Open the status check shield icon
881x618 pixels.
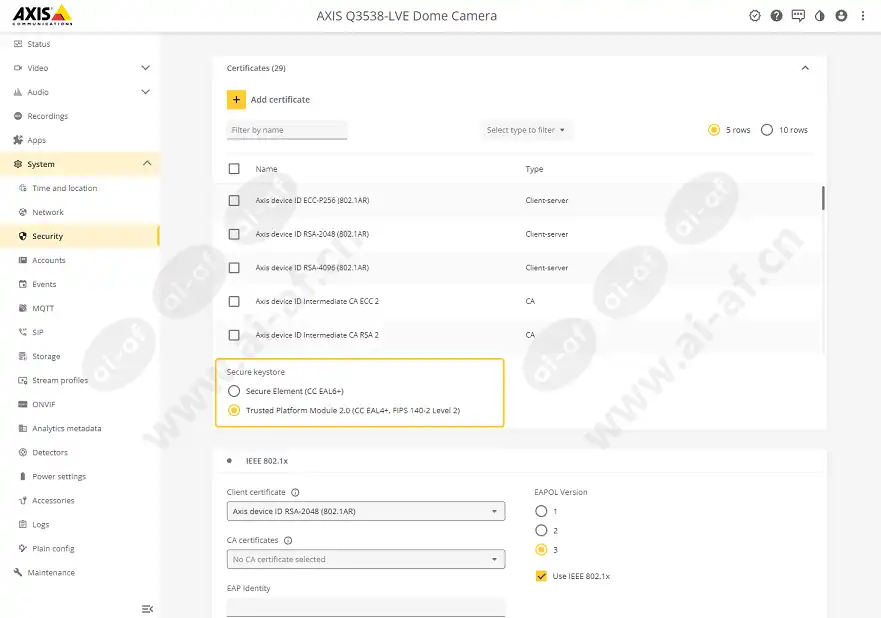[755, 16]
